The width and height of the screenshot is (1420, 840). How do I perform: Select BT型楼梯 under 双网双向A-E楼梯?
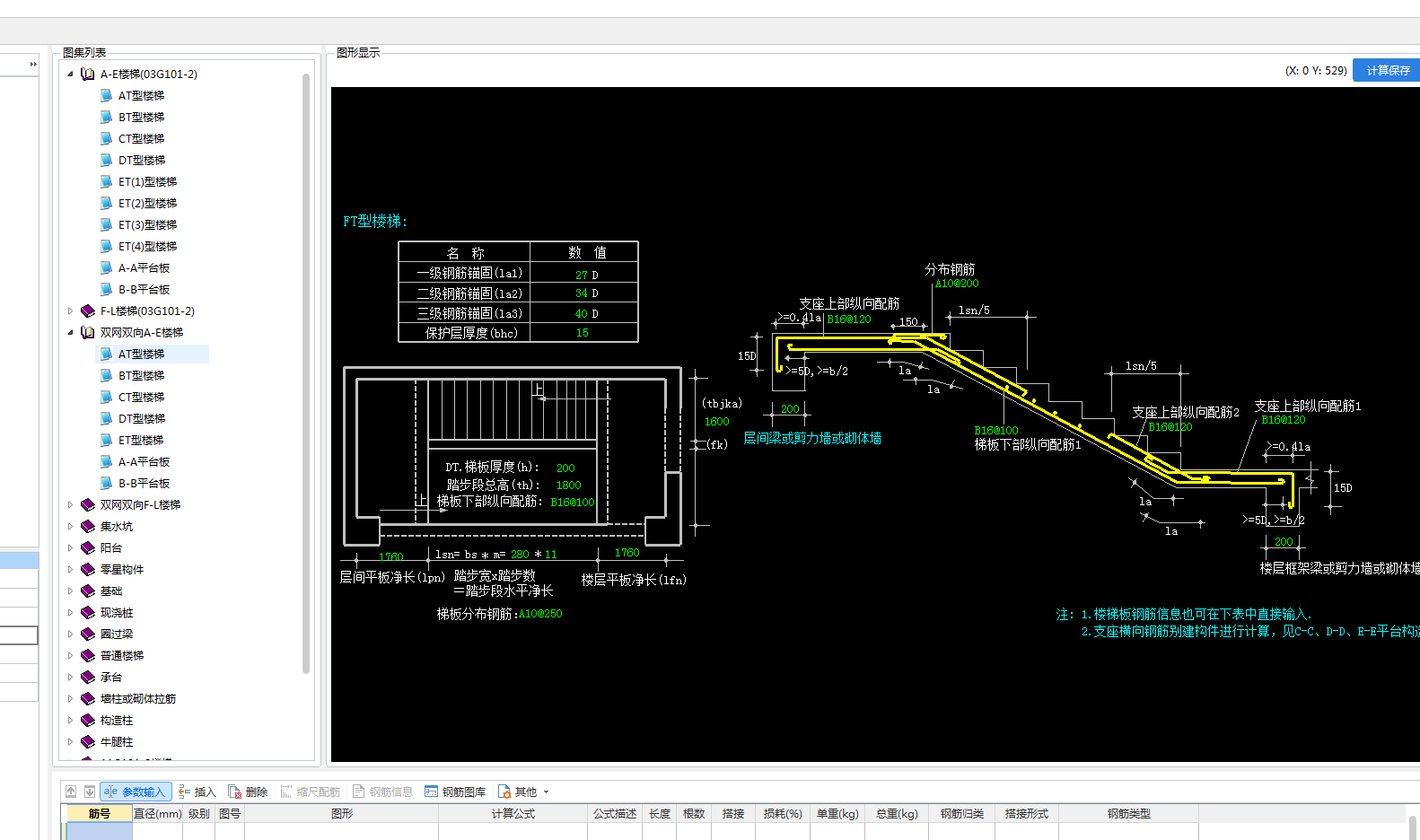pos(141,376)
